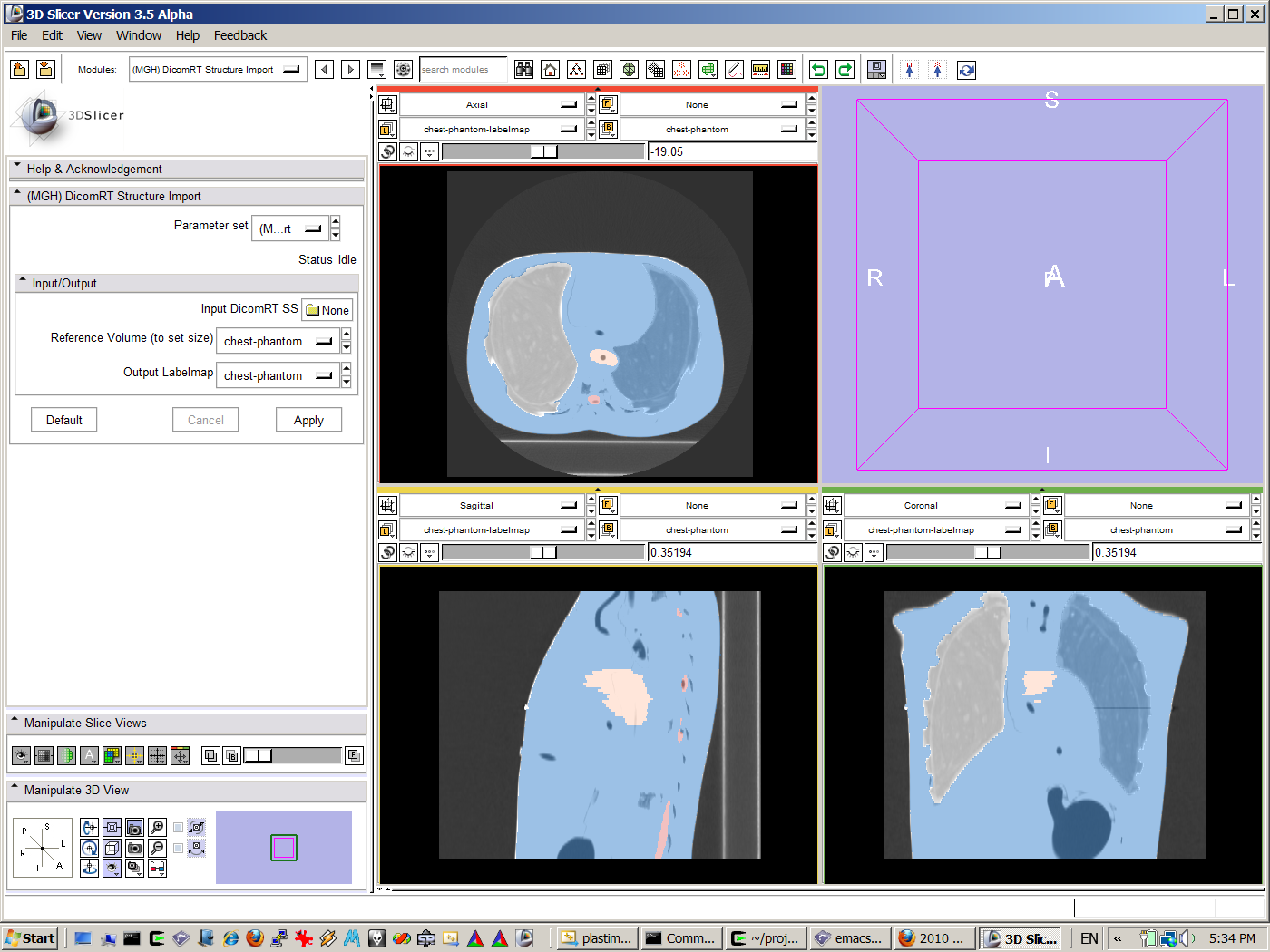This screenshot has width=1270, height=952.
Task: Toggle visibility eye in Axial slice controller
Action: (408, 152)
